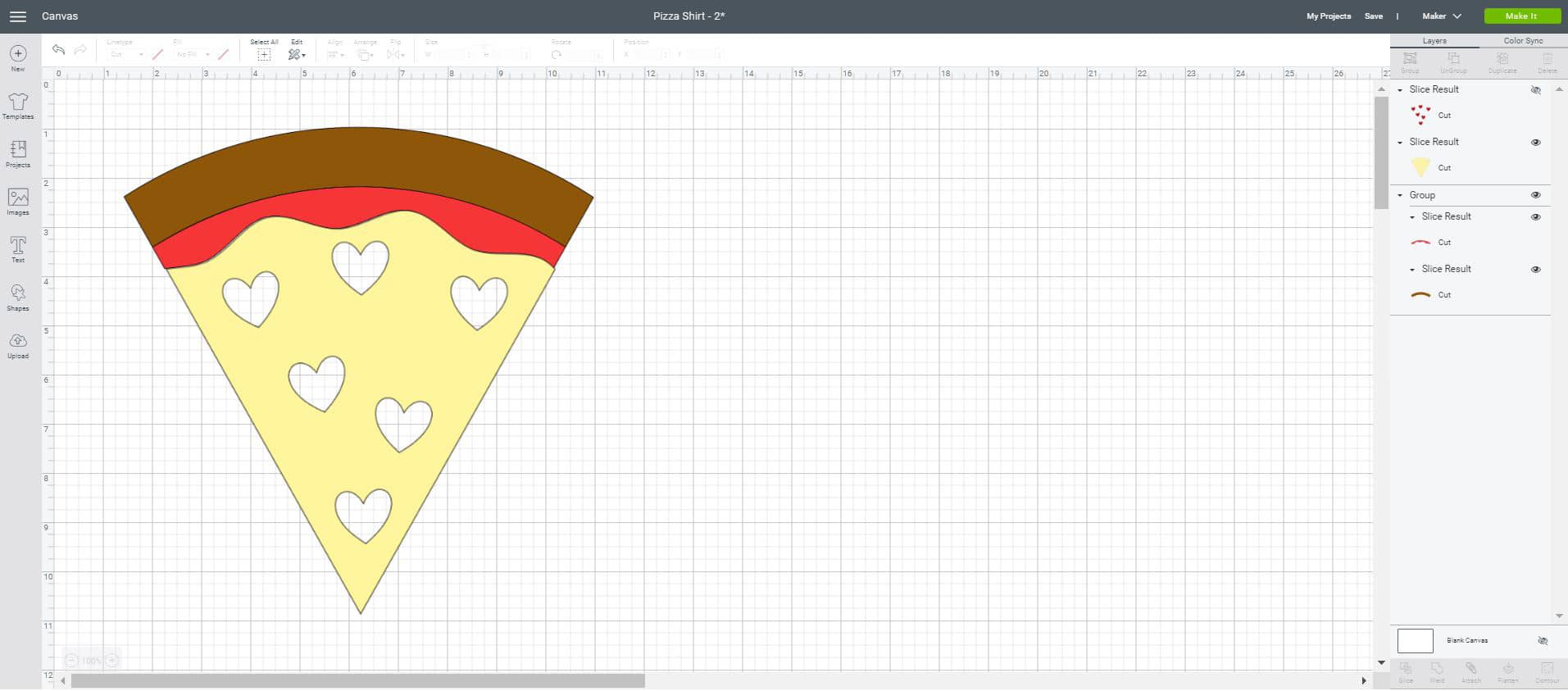1568x691 pixels.
Task: Switch to the Color Sync tab
Action: 1523,41
